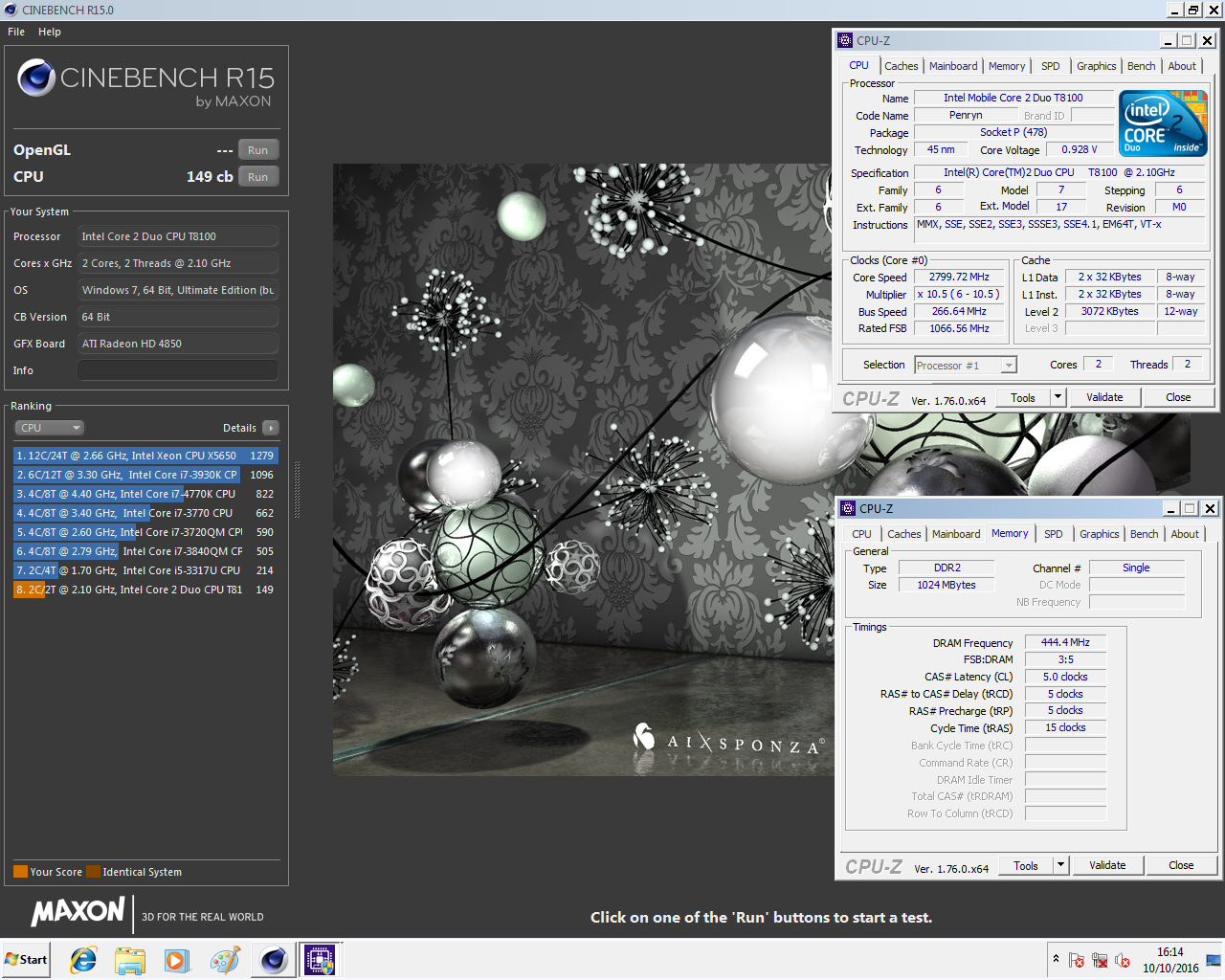
Task: Open Paint from the taskbar
Action: pyautogui.click(x=225, y=960)
